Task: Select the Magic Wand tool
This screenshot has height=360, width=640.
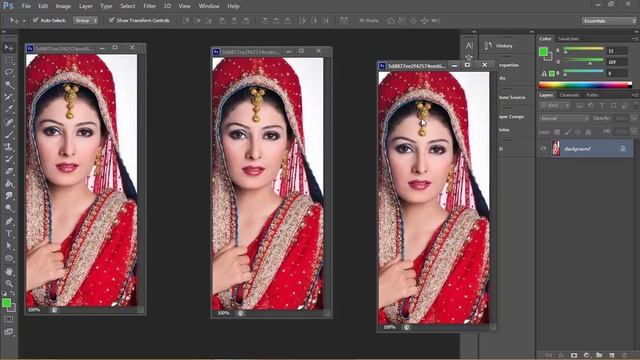Action: pos(9,84)
